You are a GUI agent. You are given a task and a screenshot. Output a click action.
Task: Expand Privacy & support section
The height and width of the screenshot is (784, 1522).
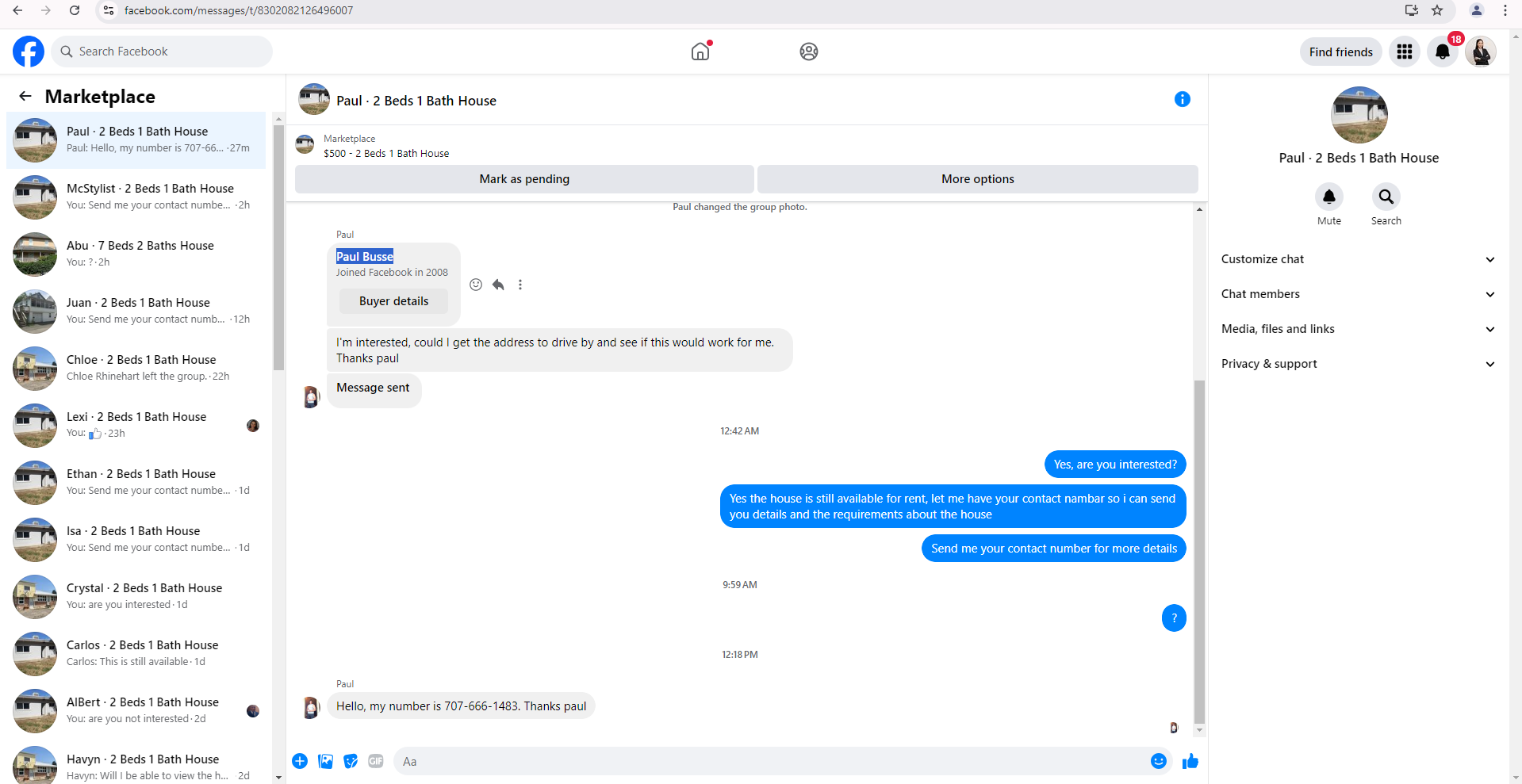click(1359, 364)
